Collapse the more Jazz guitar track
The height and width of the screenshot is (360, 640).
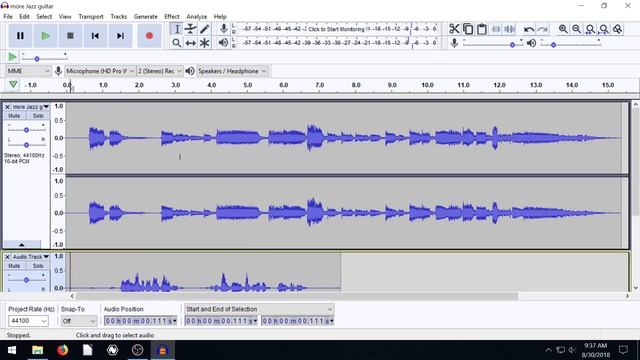[22, 244]
